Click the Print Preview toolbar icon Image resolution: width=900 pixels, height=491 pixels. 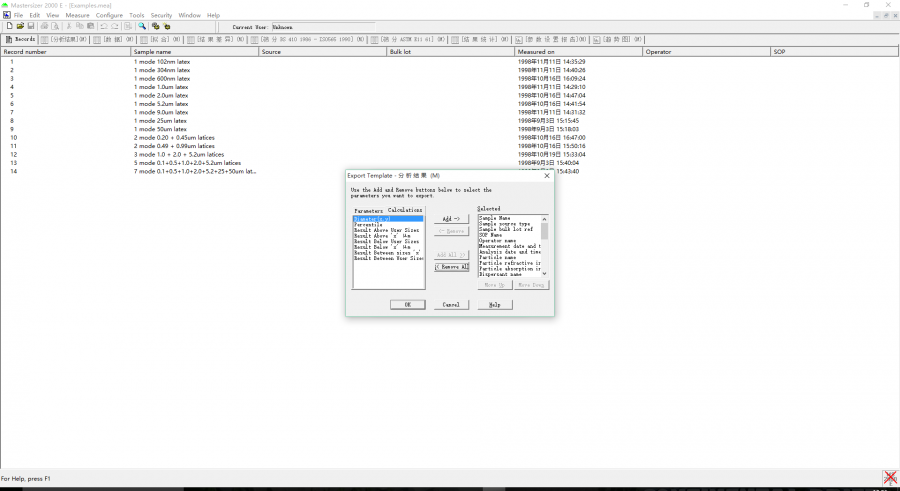click(55, 26)
